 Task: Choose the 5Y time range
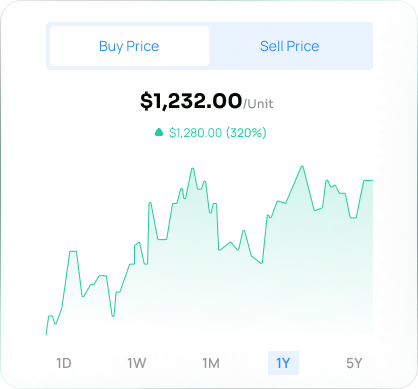pyautogui.click(x=354, y=363)
